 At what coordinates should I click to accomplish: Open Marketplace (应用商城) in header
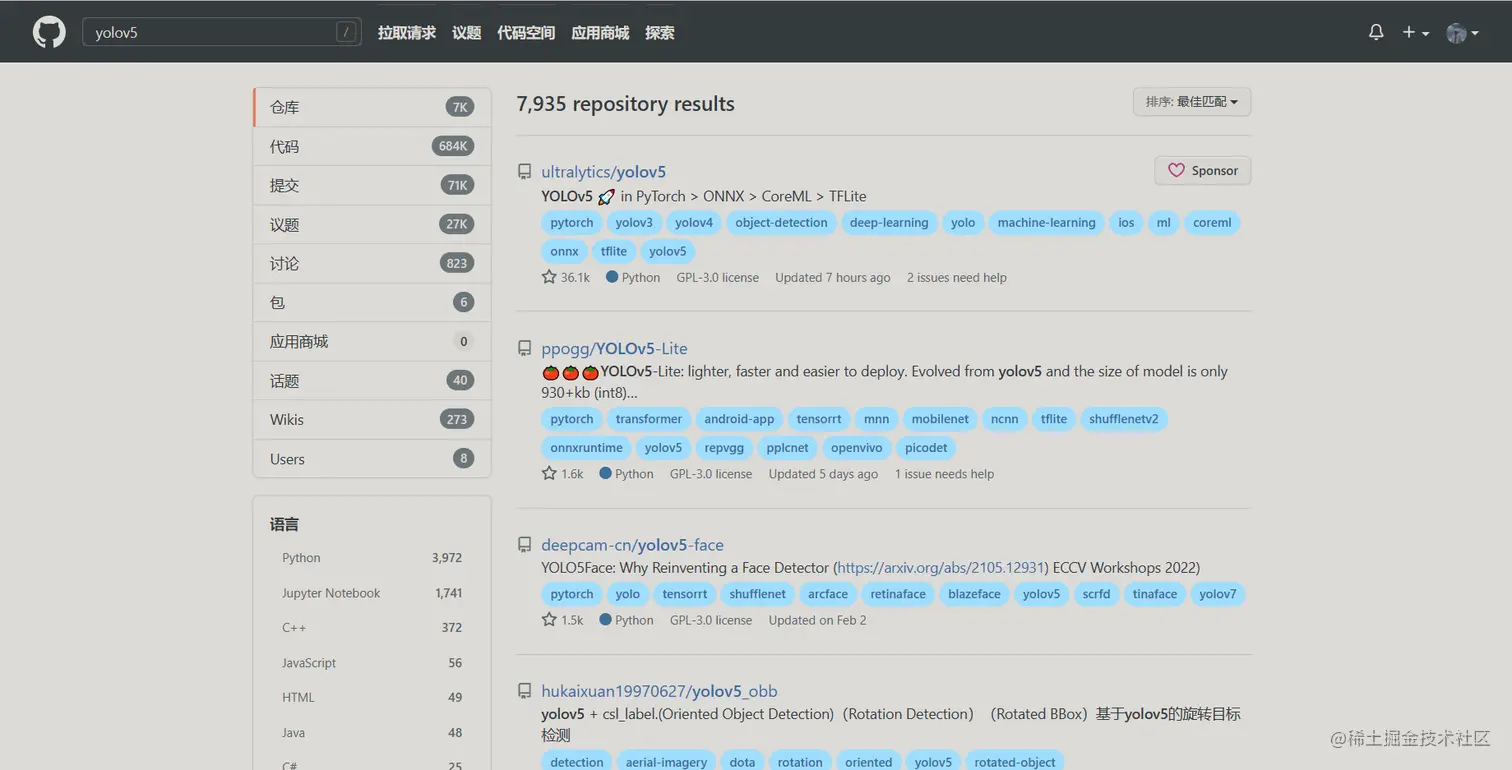(600, 33)
